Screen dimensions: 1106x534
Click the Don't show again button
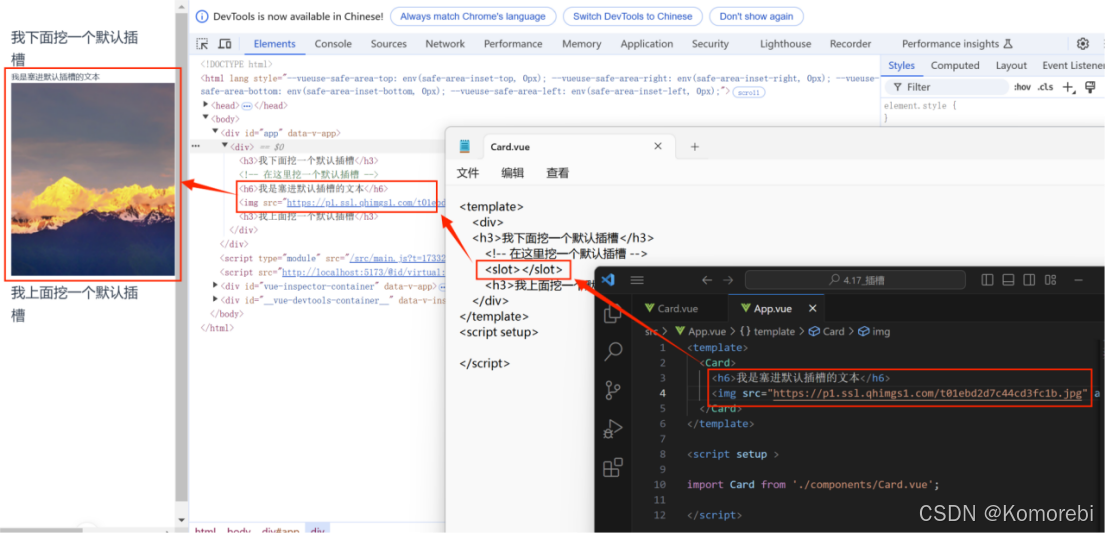756,16
